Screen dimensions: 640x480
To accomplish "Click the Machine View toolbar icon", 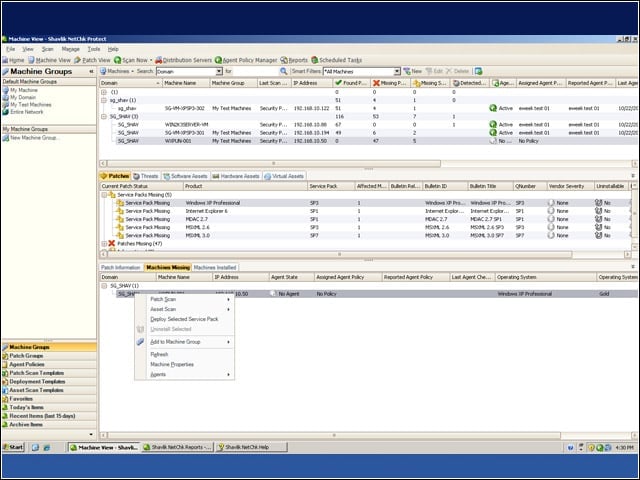I will (49, 60).
